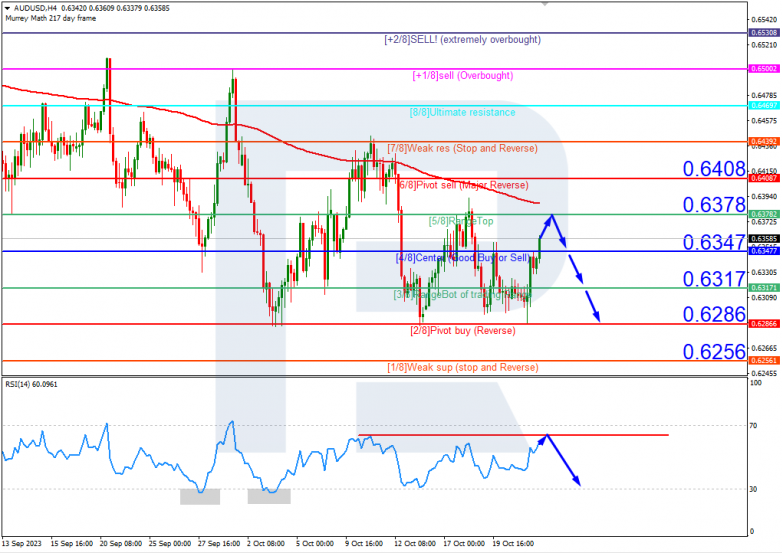This screenshot has width=782, height=553.
Task: Select the [4/8]Center (Good Buy or Sell) label
Action: pos(462,258)
